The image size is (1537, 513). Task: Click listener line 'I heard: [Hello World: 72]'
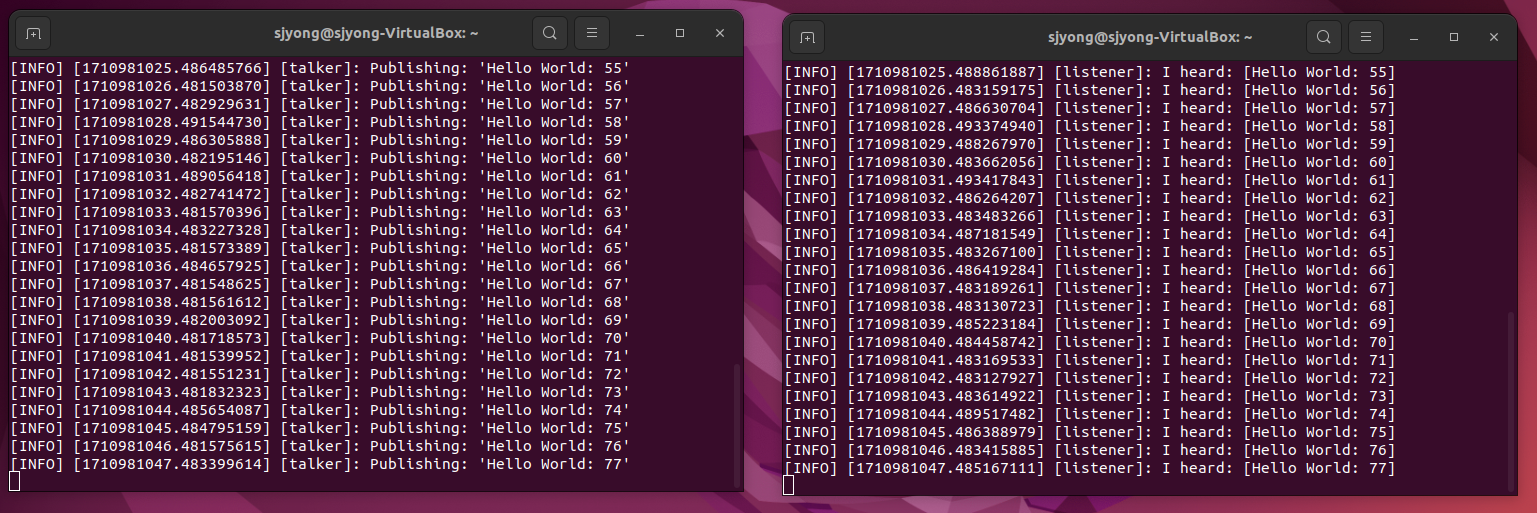1089,378
